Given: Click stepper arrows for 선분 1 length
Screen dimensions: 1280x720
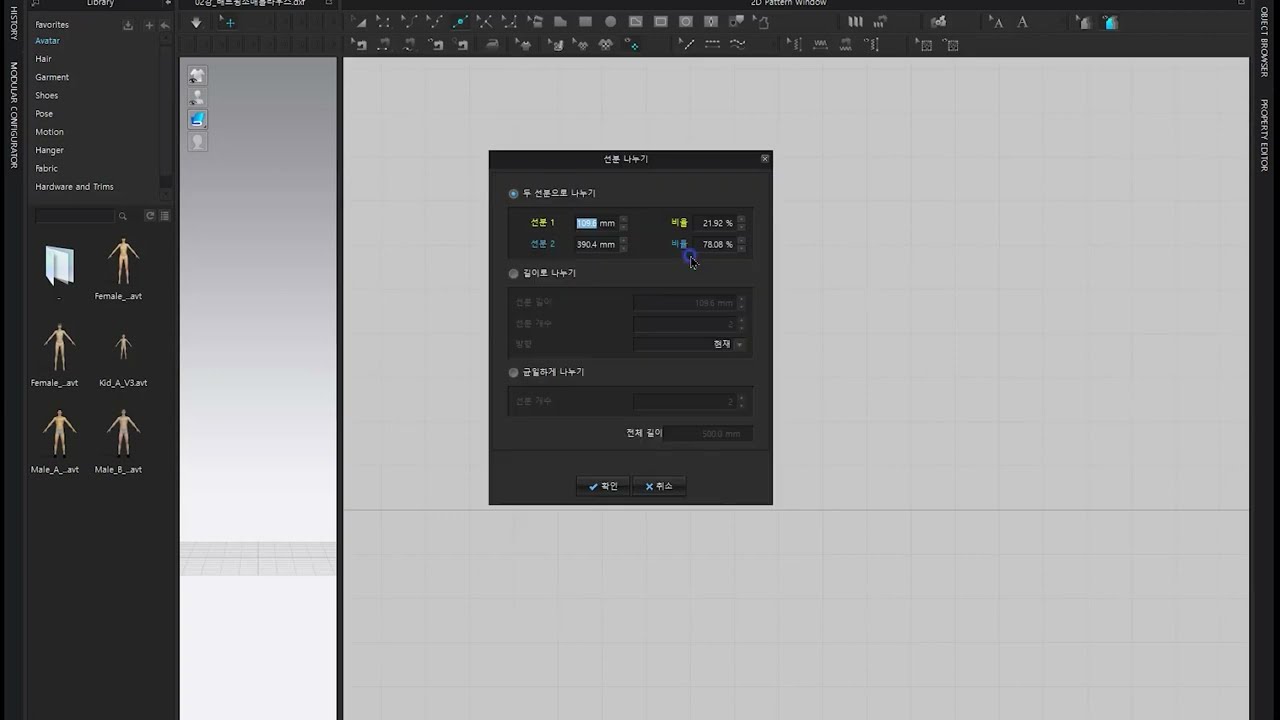Looking at the screenshot, I should pyautogui.click(x=624, y=223).
